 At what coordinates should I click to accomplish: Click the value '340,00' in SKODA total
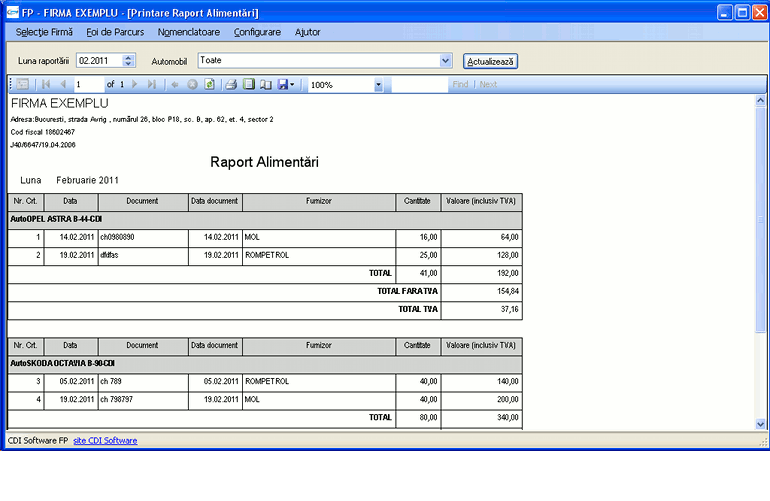click(508, 418)
